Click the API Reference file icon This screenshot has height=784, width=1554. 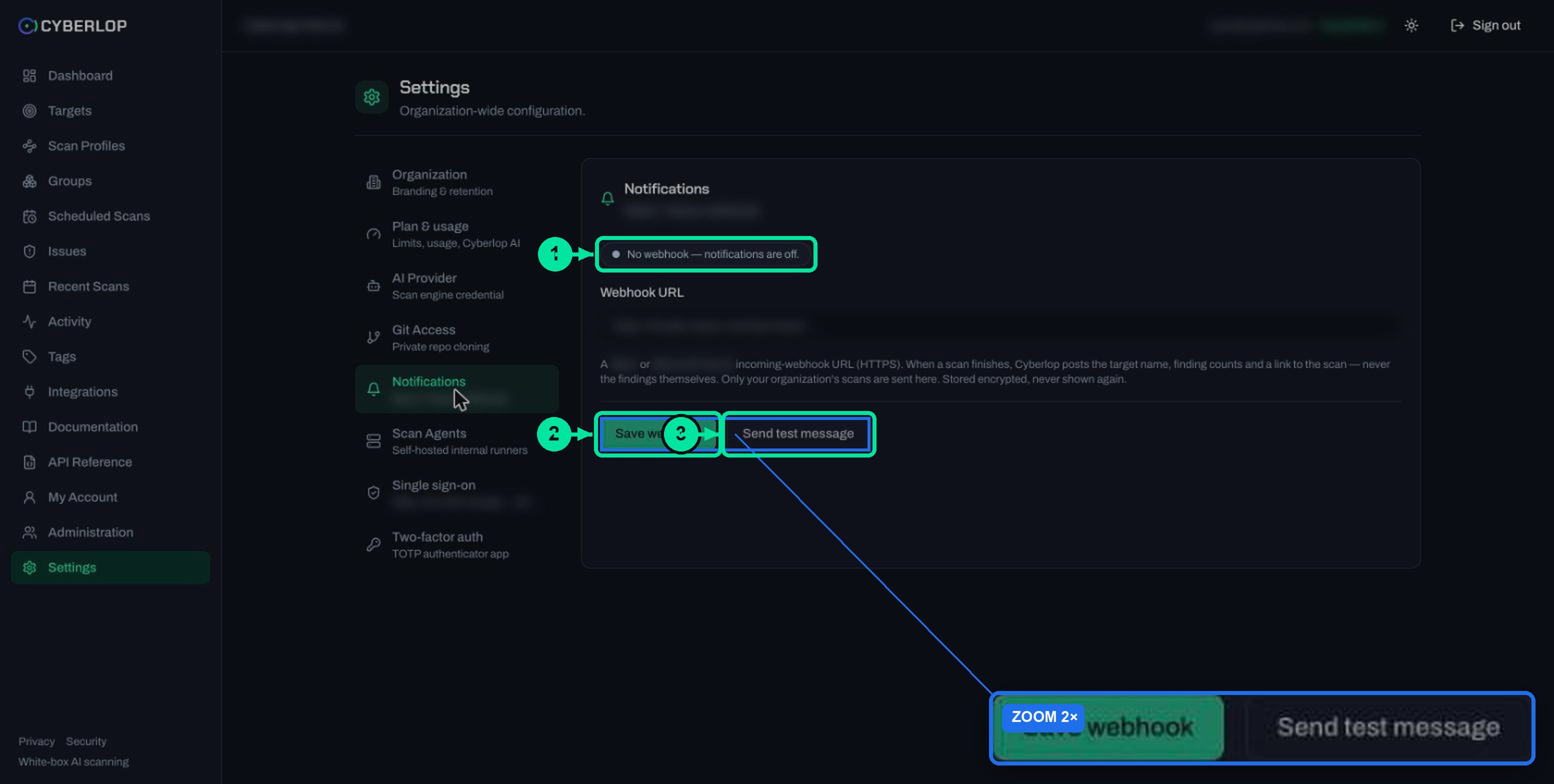pyautogui.click(x=29, y=462)
